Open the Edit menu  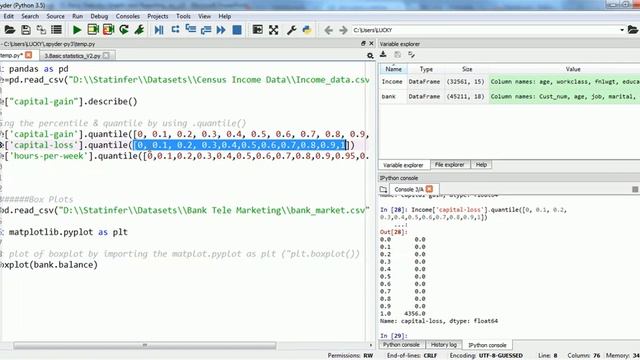click(x=9, y=16)
